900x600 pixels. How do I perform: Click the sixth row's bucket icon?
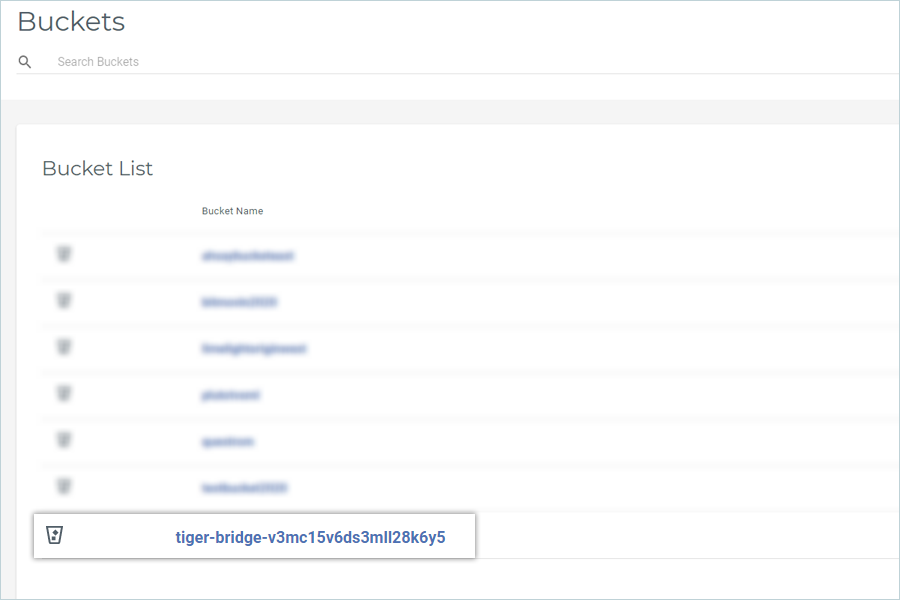point(64,487)
